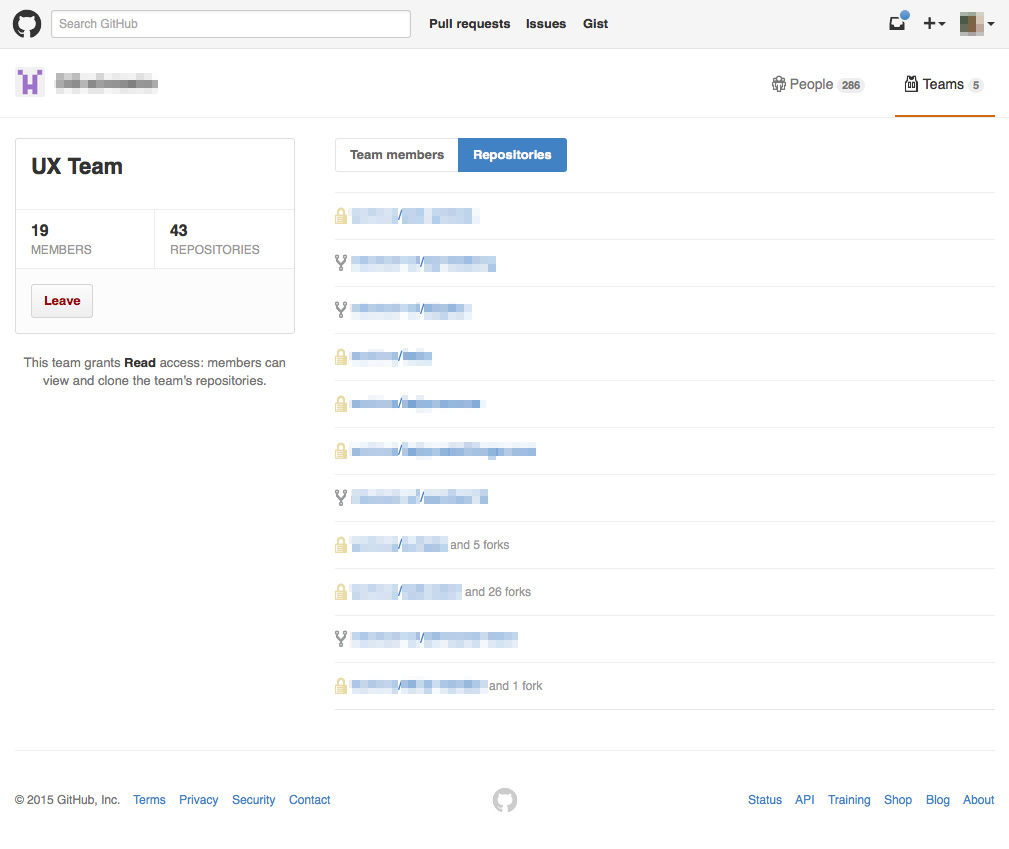Click the lock icon on the first private repository
This screenshot has height=849, width=1009.
(x=341, y=215)
